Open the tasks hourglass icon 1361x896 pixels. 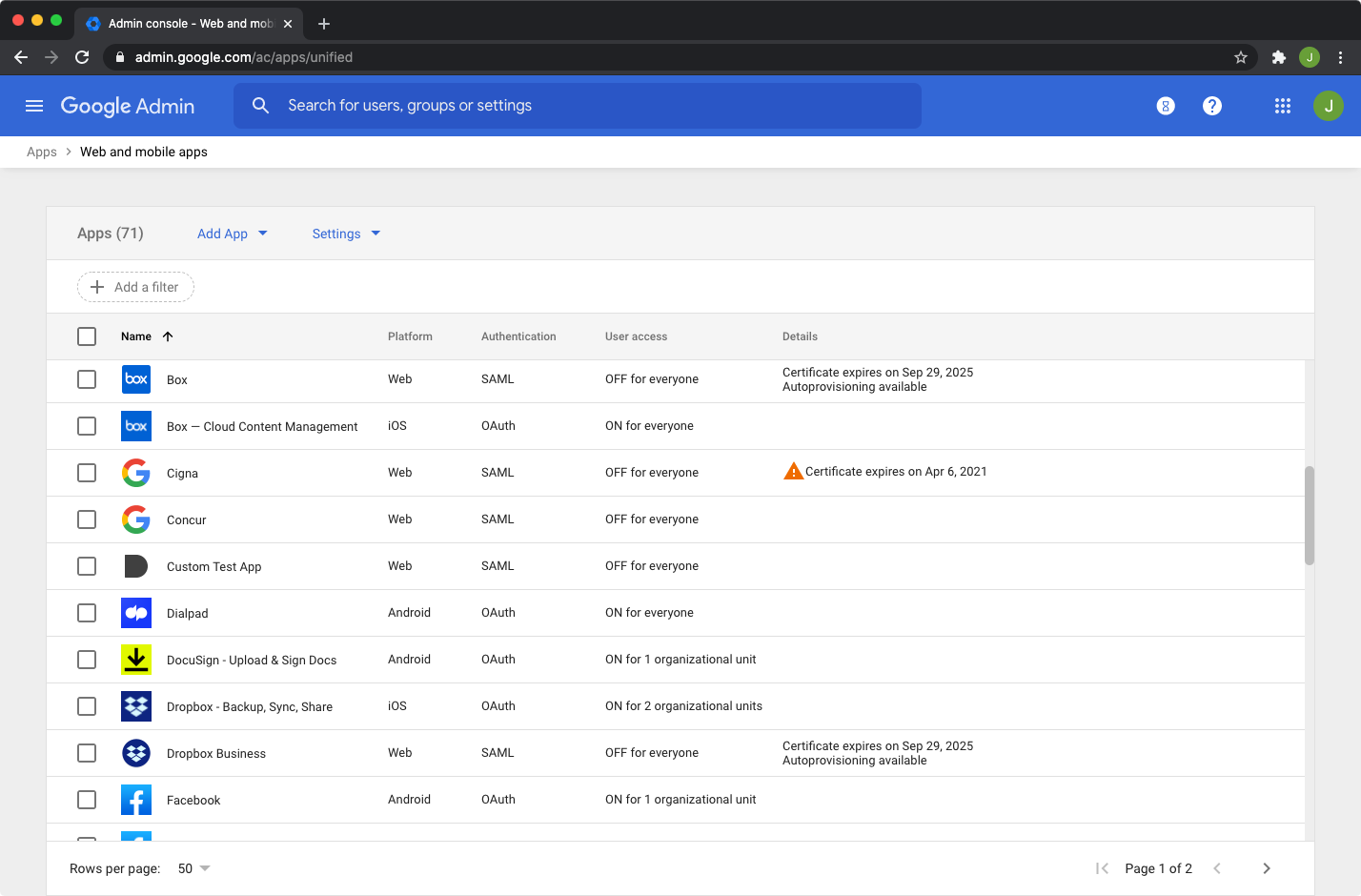tap(1166, 106)
